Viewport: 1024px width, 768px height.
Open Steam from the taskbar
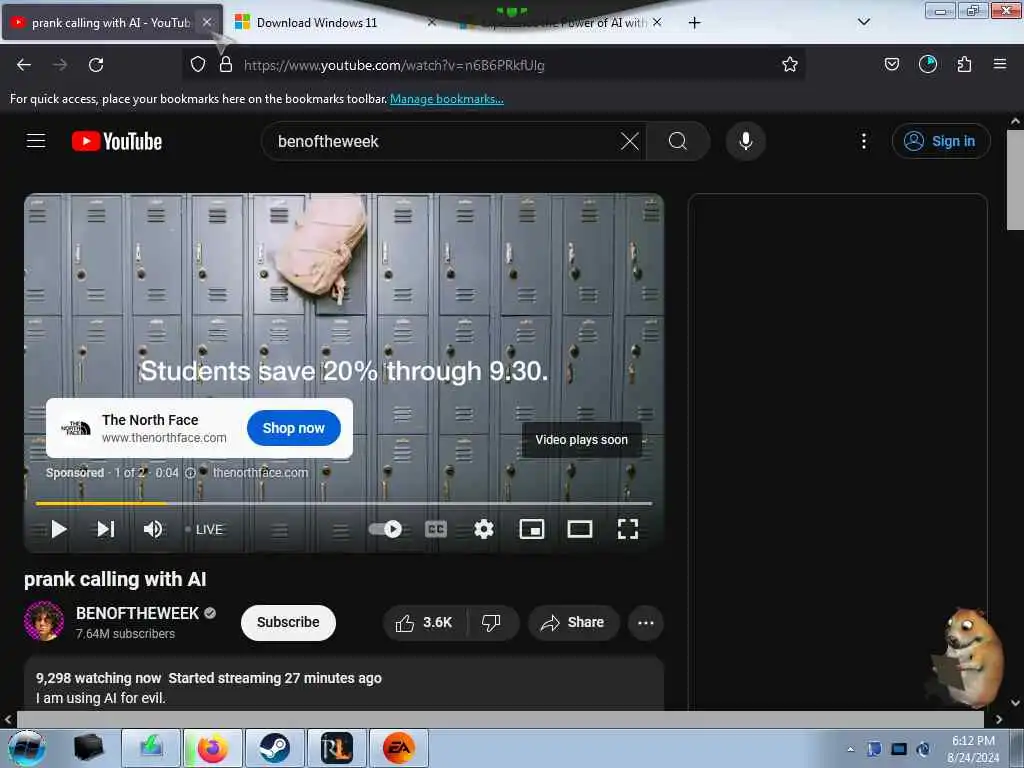pos(274,748)
